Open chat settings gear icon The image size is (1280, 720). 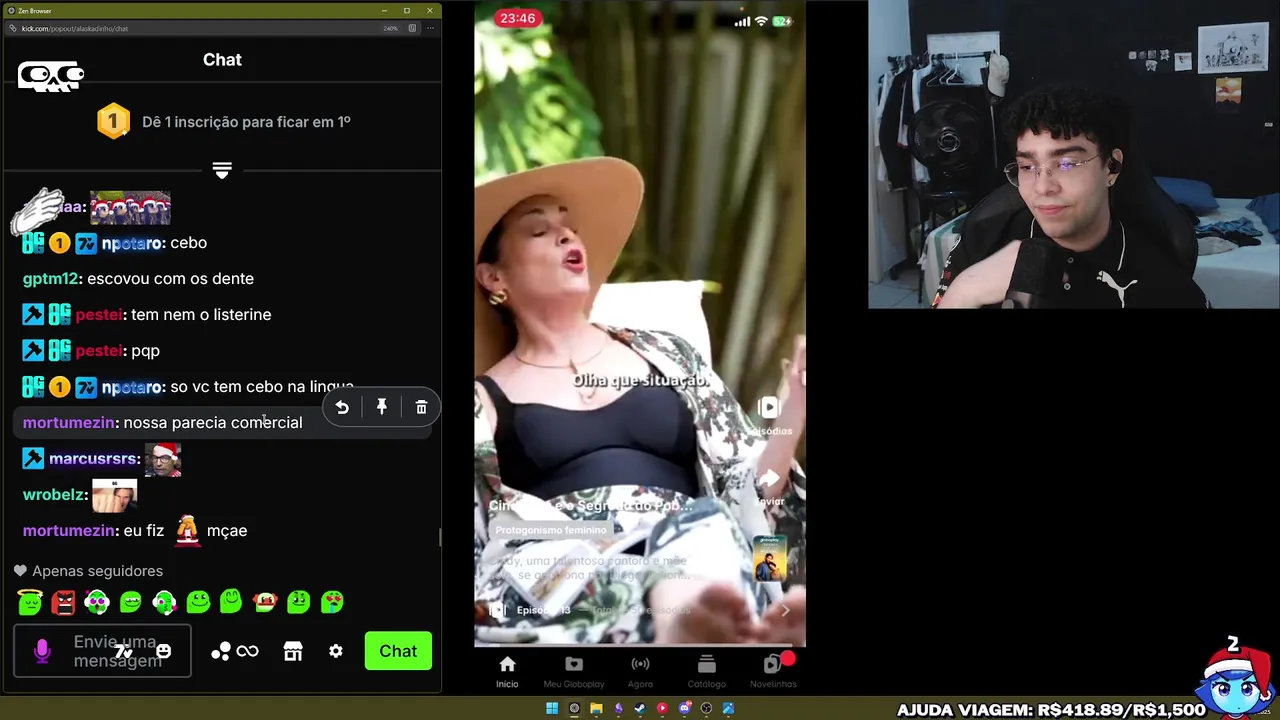(x=336, y=651)
